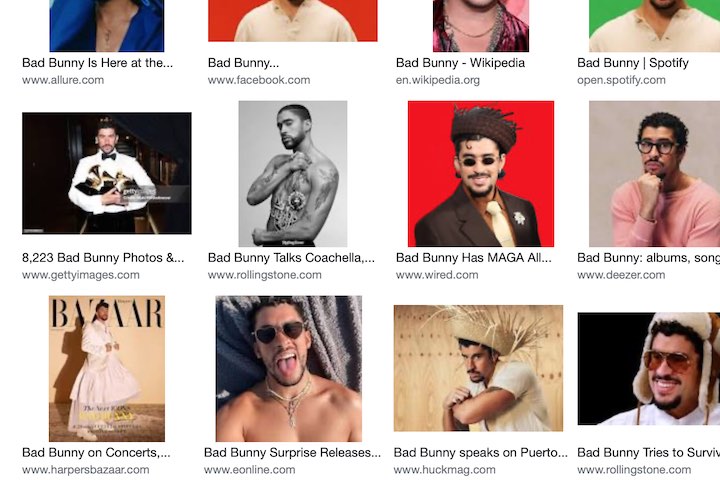Image resolution: width=720 pixels, height=483 pixels.
Task: Open the straw hat Huck Mag image
Action: [478, 368]
